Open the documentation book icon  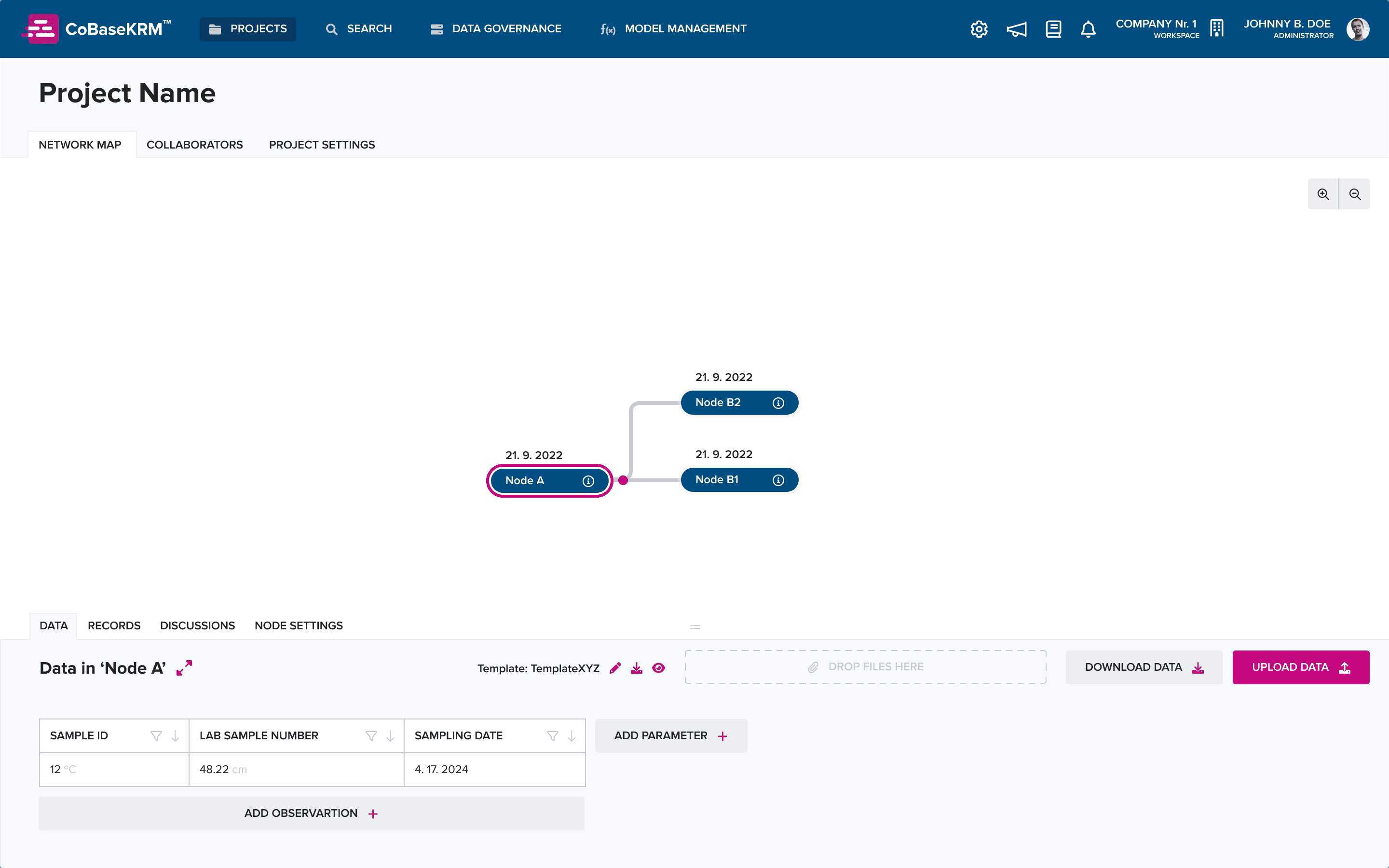coord(1053,29)
